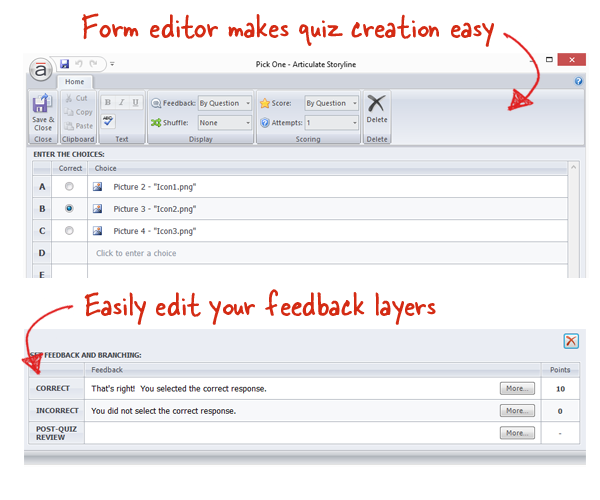Click More button for POST-QUIZ REVIEW
The image size is (600, 500).
(517, 433)
